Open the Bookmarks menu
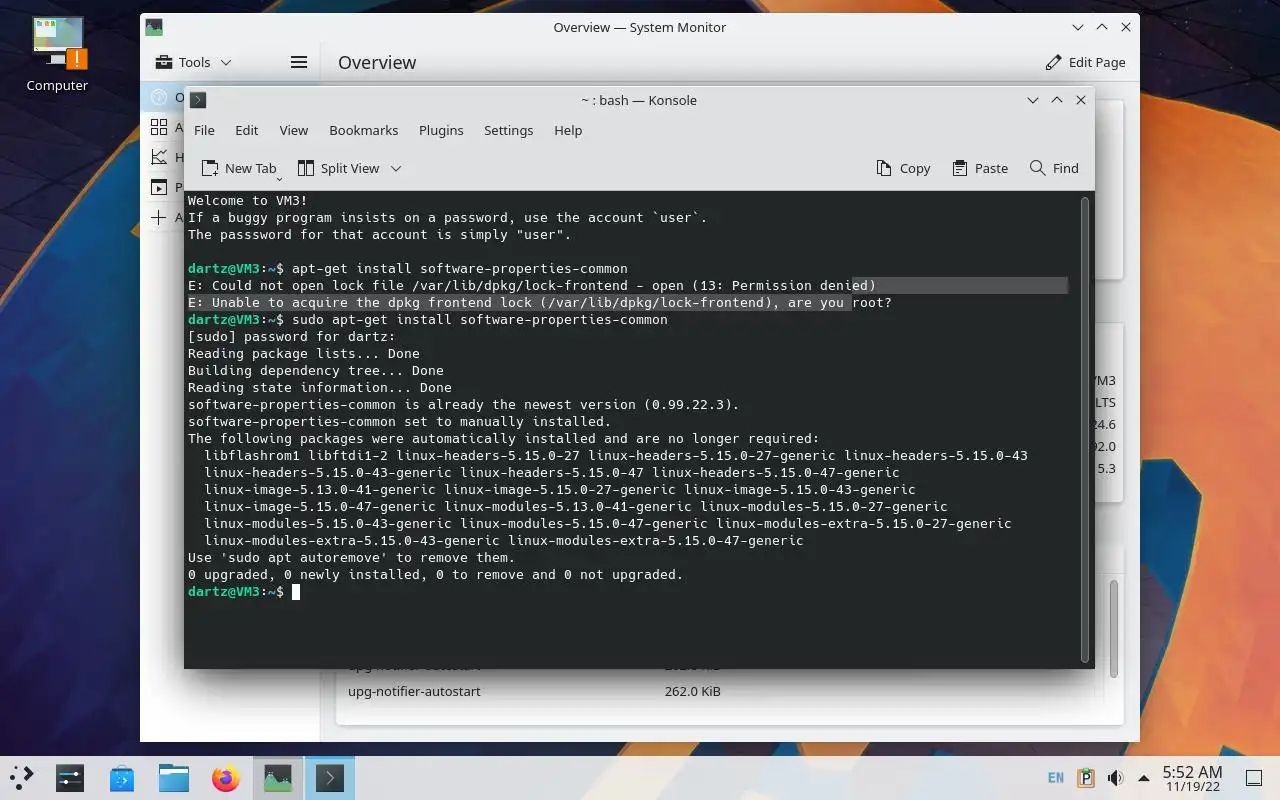Screen dimensions: 1280x800 click(364, 130)
